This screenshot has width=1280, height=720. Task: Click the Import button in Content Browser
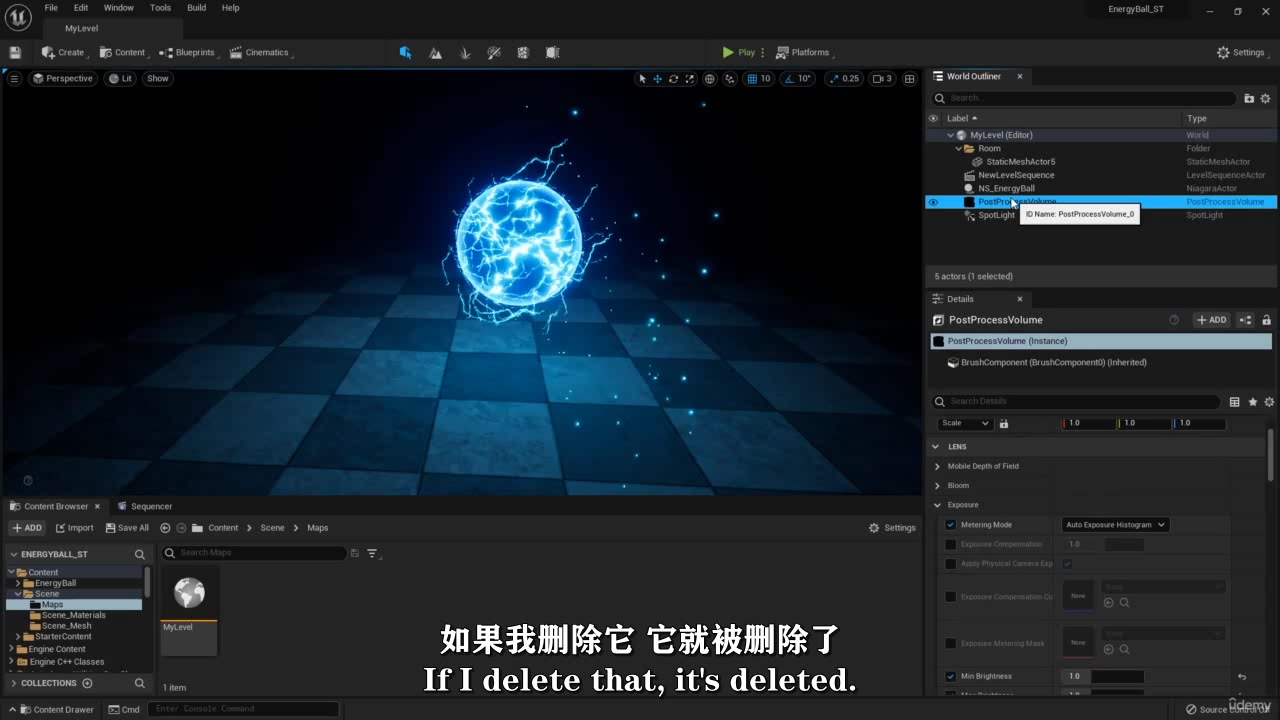pyautogui.click(x=75, y=528)
